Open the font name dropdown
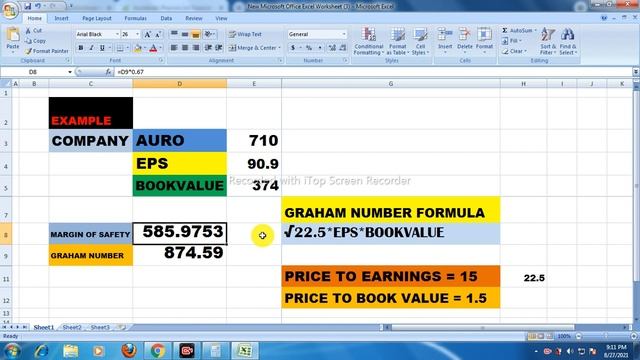The height and width of the screenshot is (360, 640). [117, 34]
